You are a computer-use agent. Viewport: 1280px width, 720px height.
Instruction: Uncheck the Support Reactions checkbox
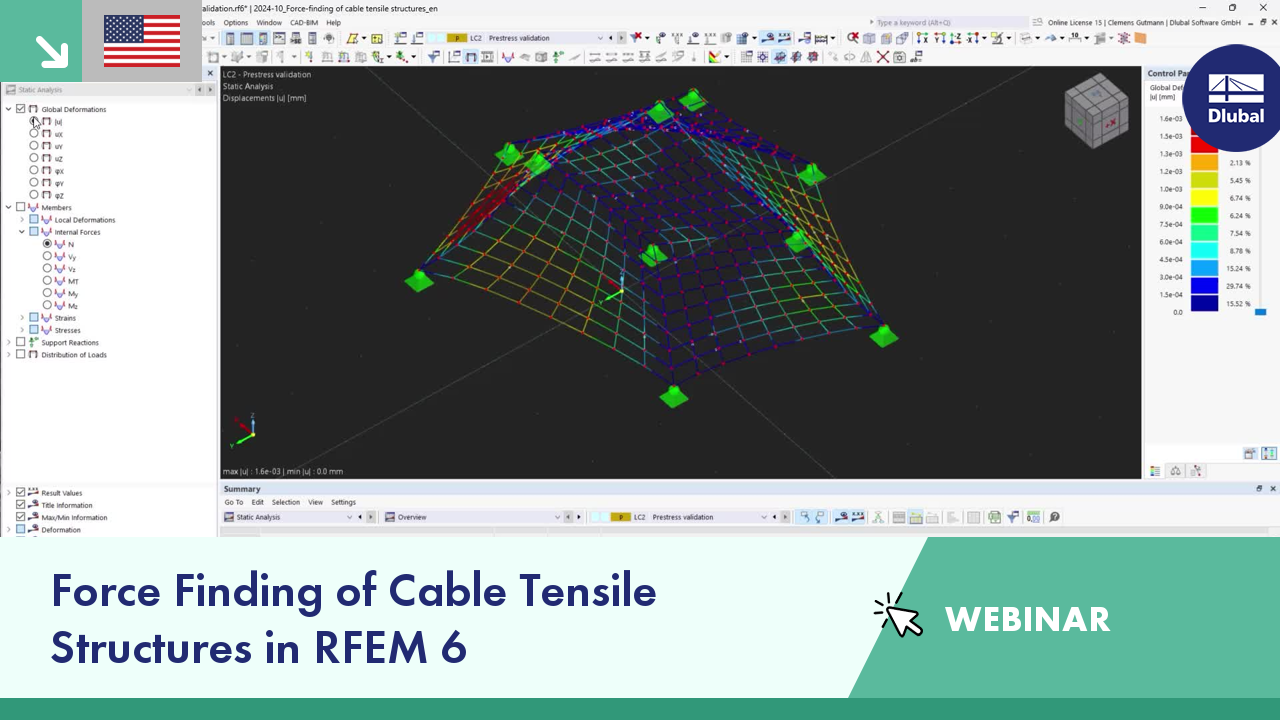[x=21, y=342]
